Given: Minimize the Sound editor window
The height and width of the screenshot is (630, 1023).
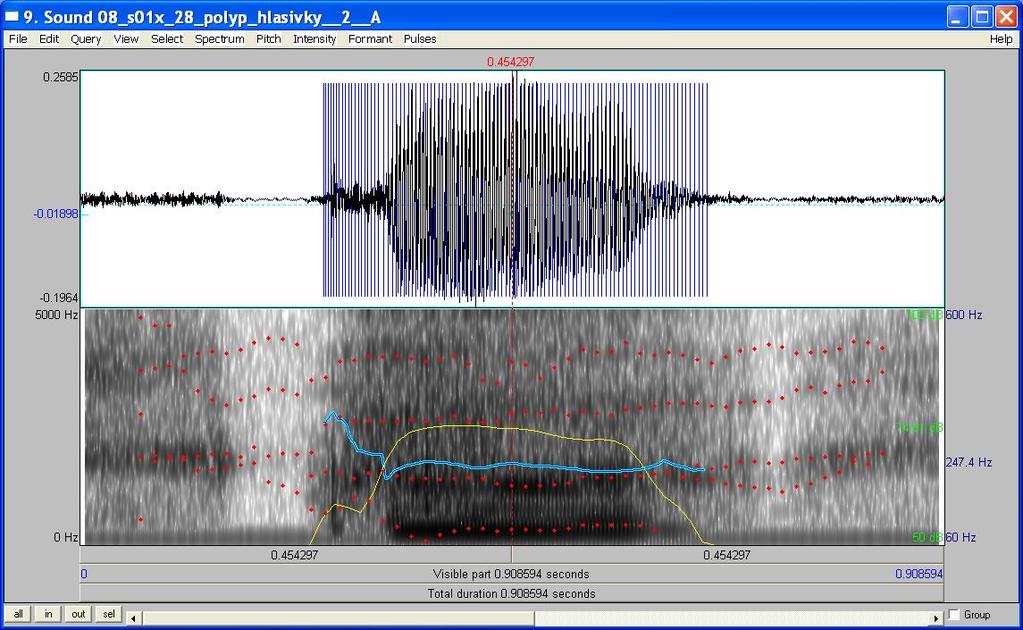Looking at the screenshot, I should click(957, 16).
